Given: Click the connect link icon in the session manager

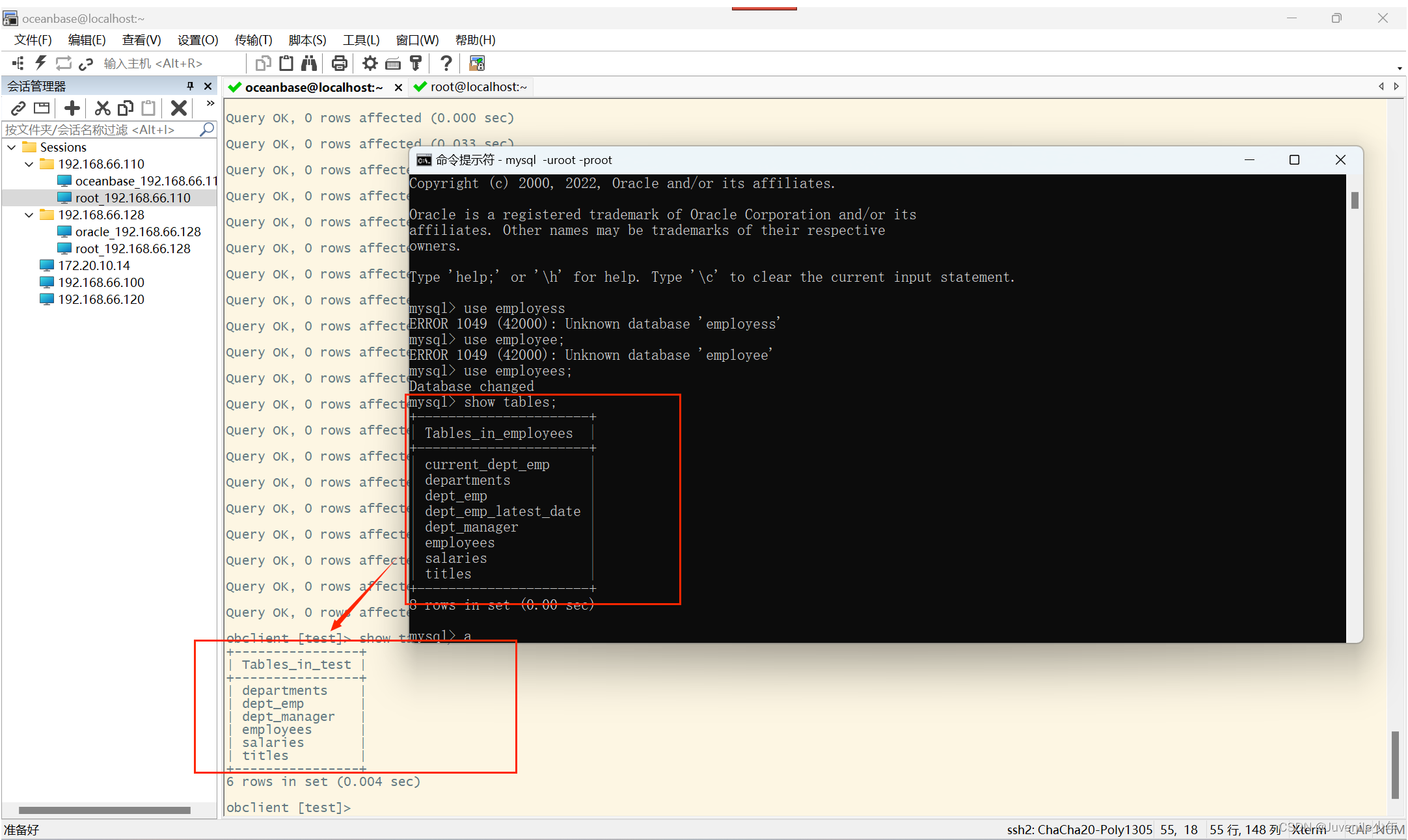Looking at the screenshot, I should click(18, 108).
